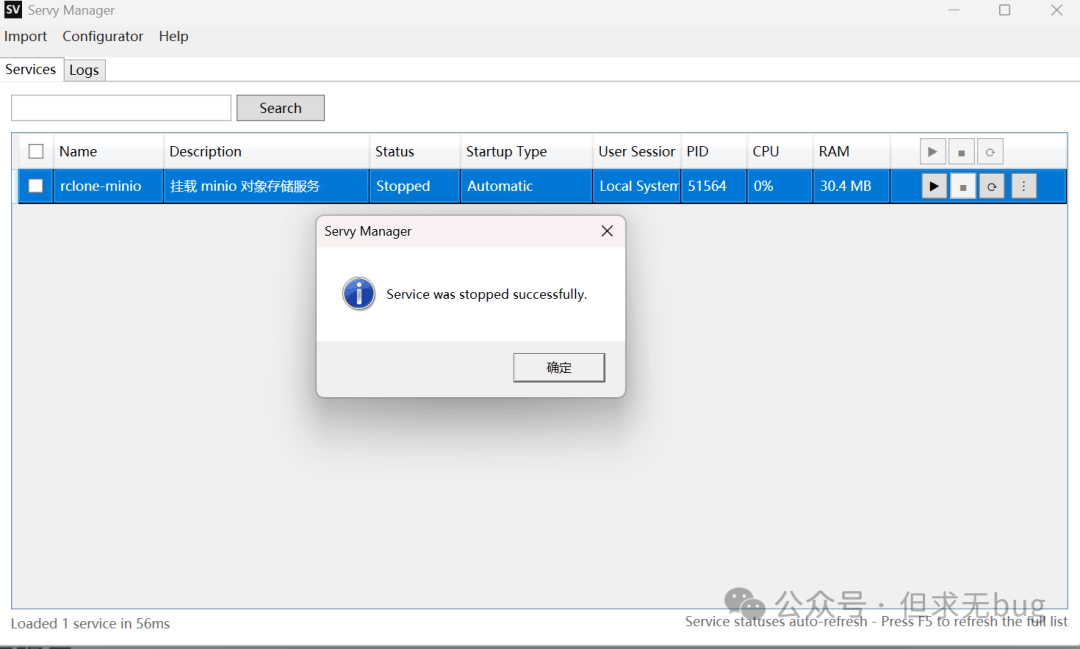Click the header start-all play icon
The image size is (1080, 649).
point(932,152)
